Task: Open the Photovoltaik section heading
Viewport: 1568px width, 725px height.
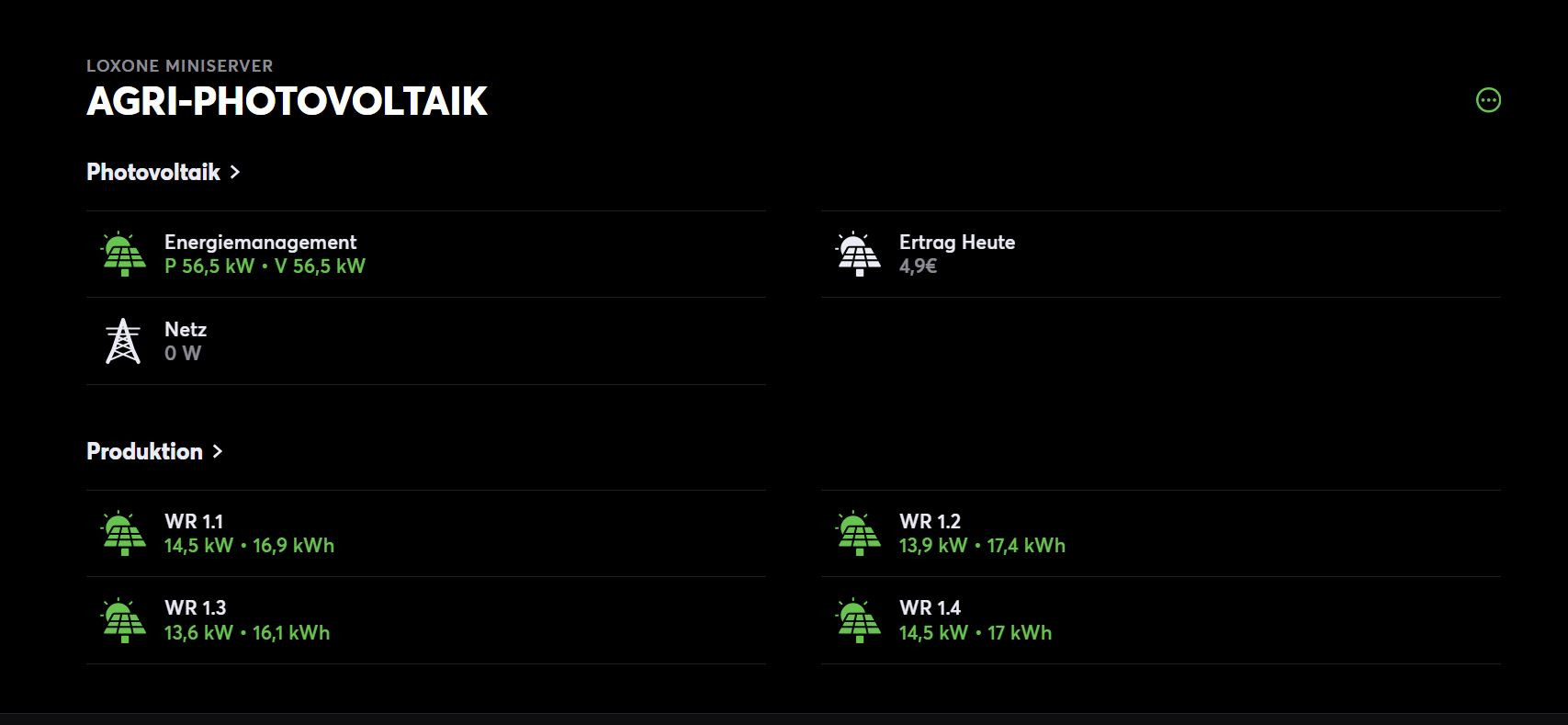Action: [x=153, y=172]
